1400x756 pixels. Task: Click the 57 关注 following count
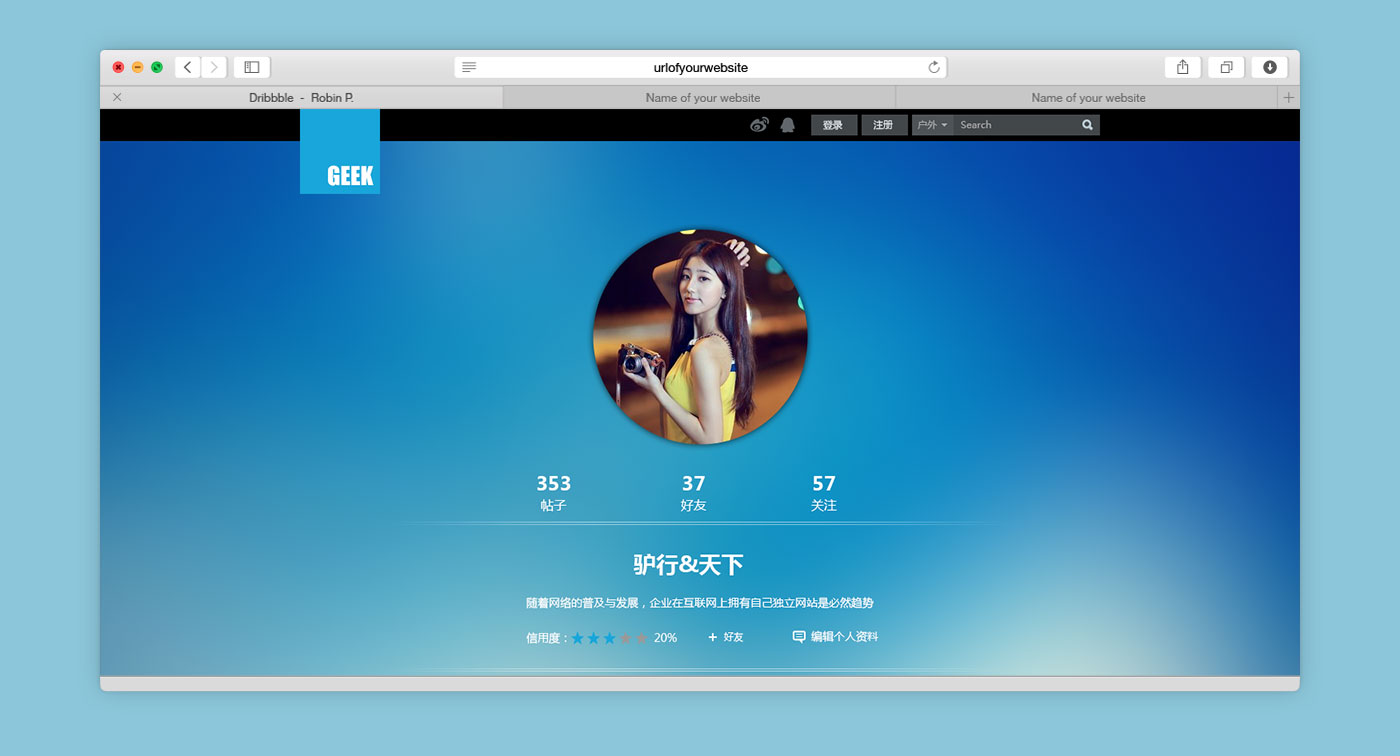[x=823, y=493]
